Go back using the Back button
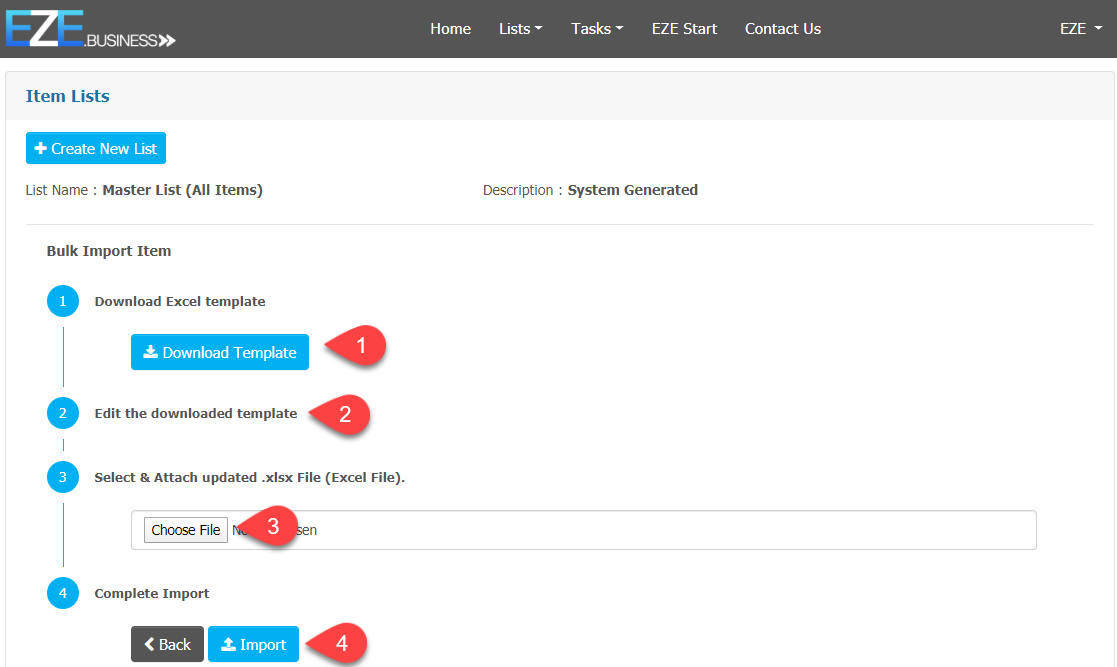The height and width of the screenshot is (667, 1117). pos(167,645)
